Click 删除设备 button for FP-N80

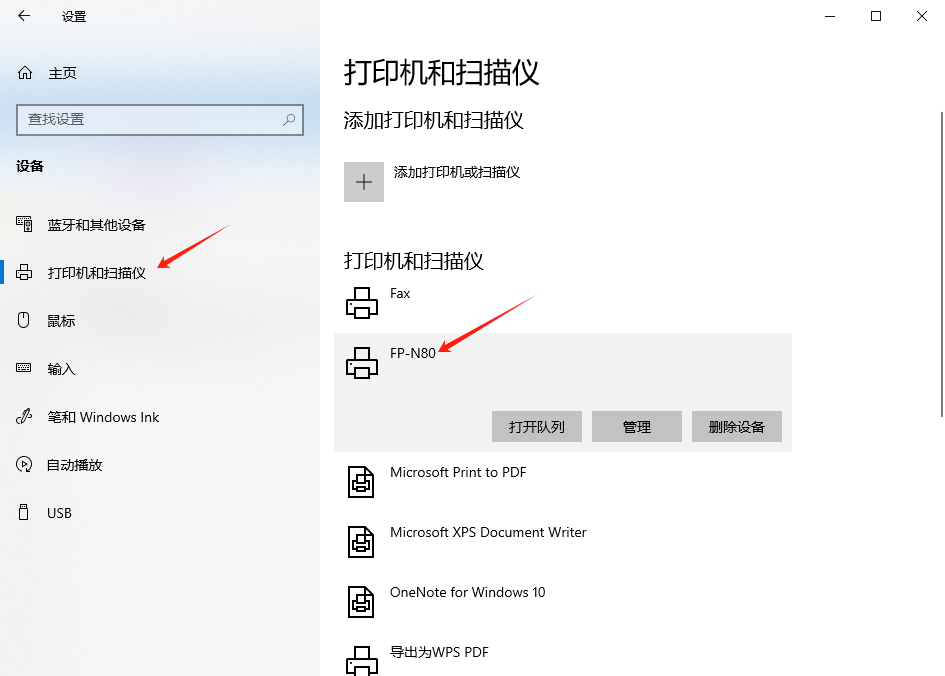click(x=736, y=427)
